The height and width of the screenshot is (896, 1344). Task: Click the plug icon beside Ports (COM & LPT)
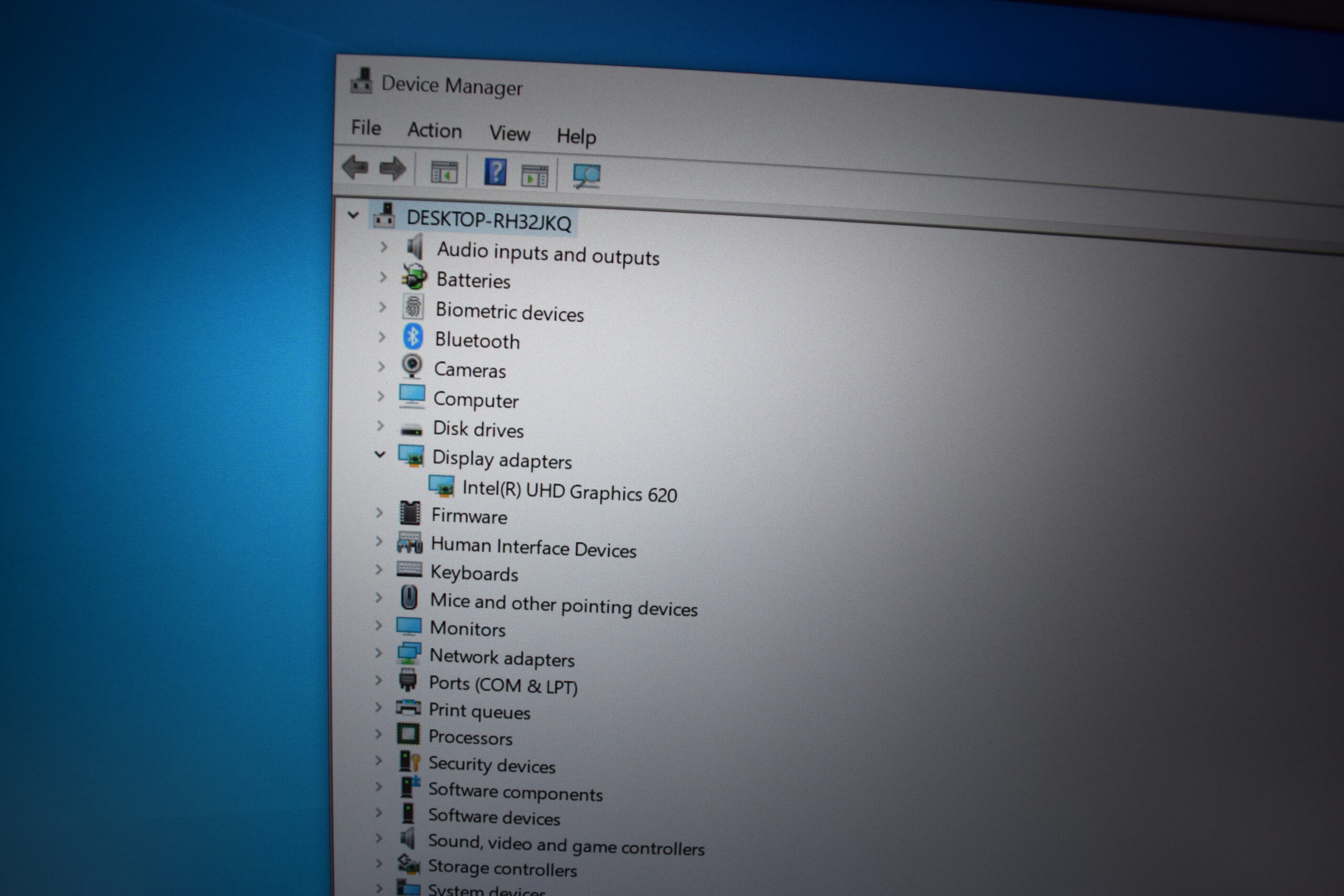408,680
